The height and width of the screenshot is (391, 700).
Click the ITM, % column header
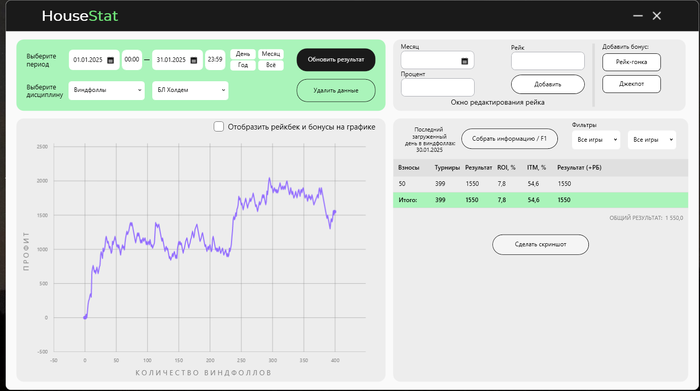(536, 168)
